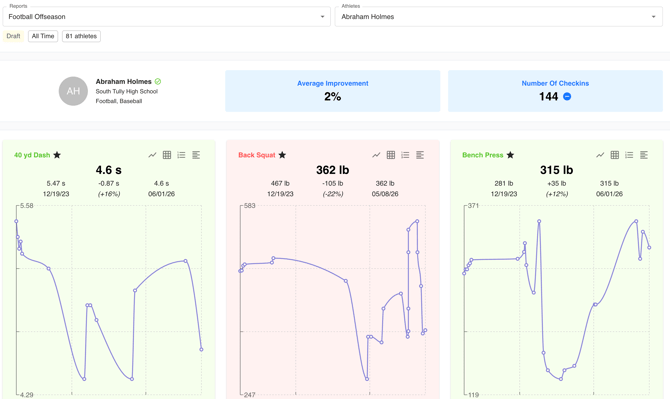Screen dimensions: 670x399
Task: Toggle the star beside Back Squat
Action: point(282,155)
